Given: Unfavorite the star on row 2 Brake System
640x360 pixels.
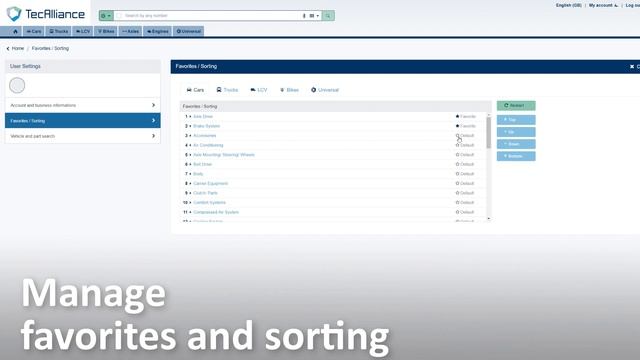Looking at the screenshot, I should 458,126.
